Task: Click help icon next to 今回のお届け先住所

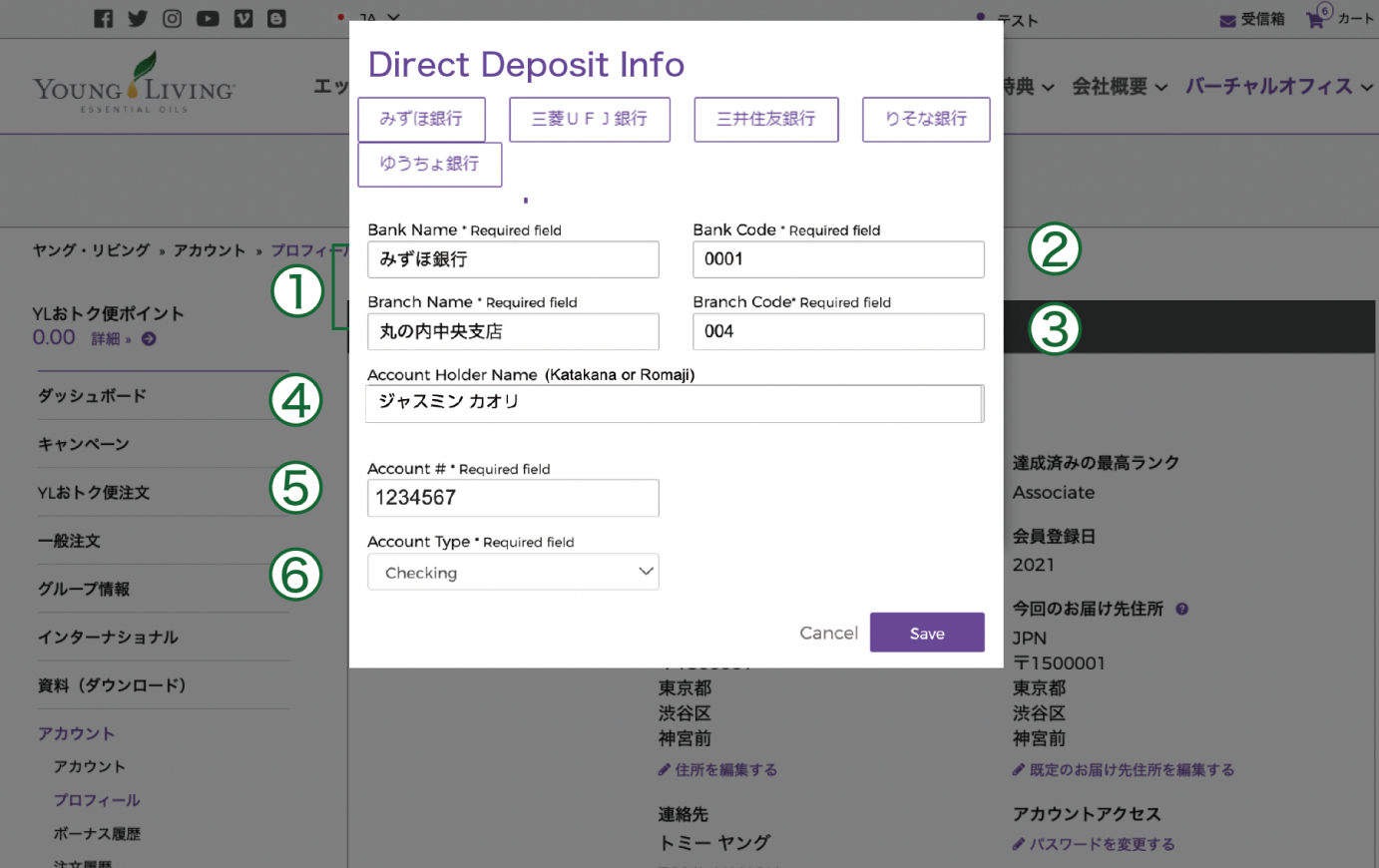Action: (x=1181, y=609)
